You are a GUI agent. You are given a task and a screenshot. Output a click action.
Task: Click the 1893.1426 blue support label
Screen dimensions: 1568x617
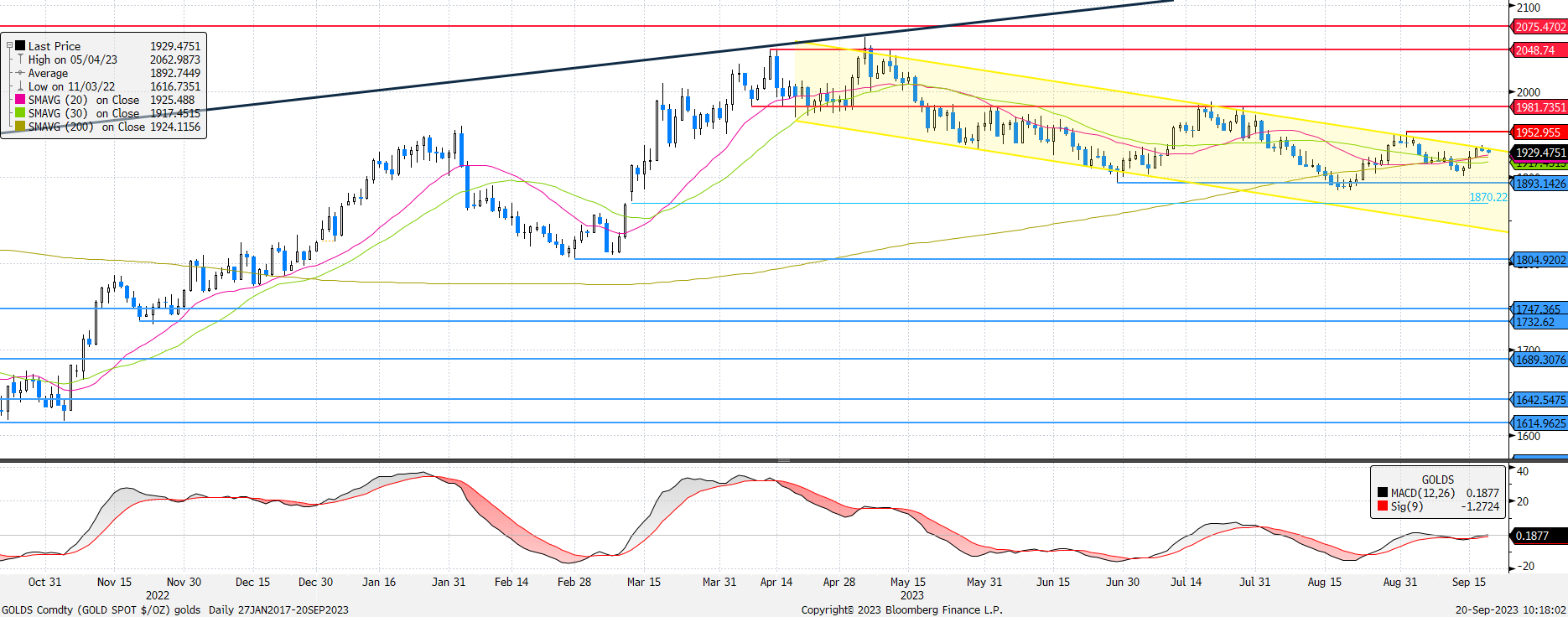1539,184
